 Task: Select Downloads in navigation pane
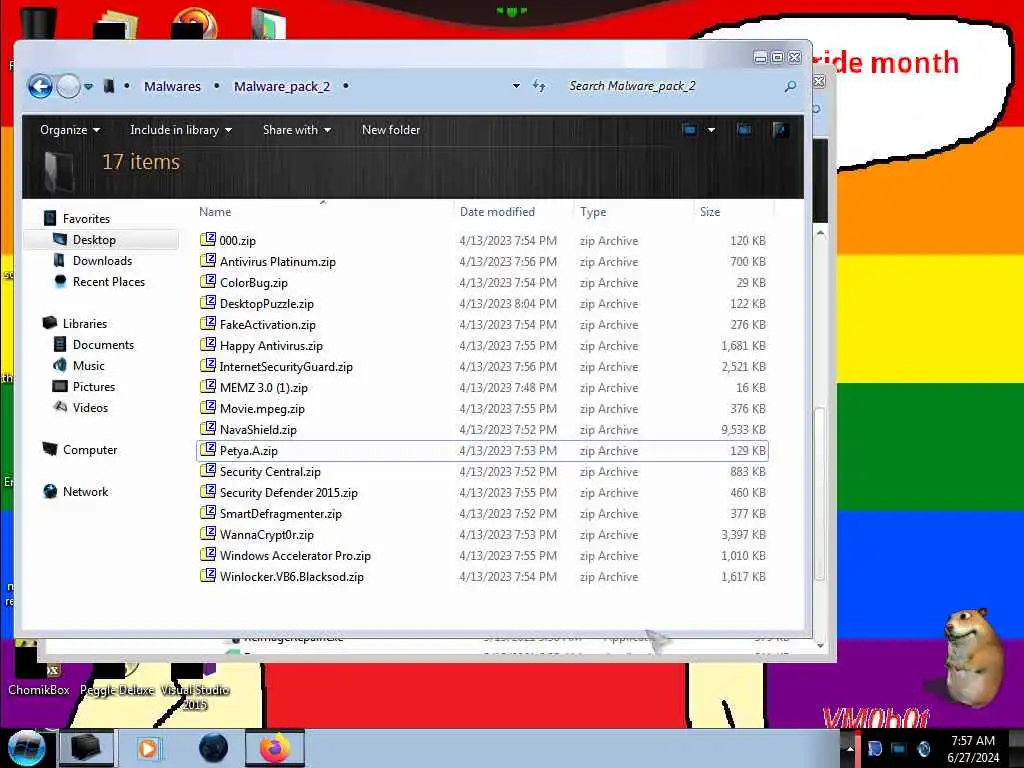102,261
